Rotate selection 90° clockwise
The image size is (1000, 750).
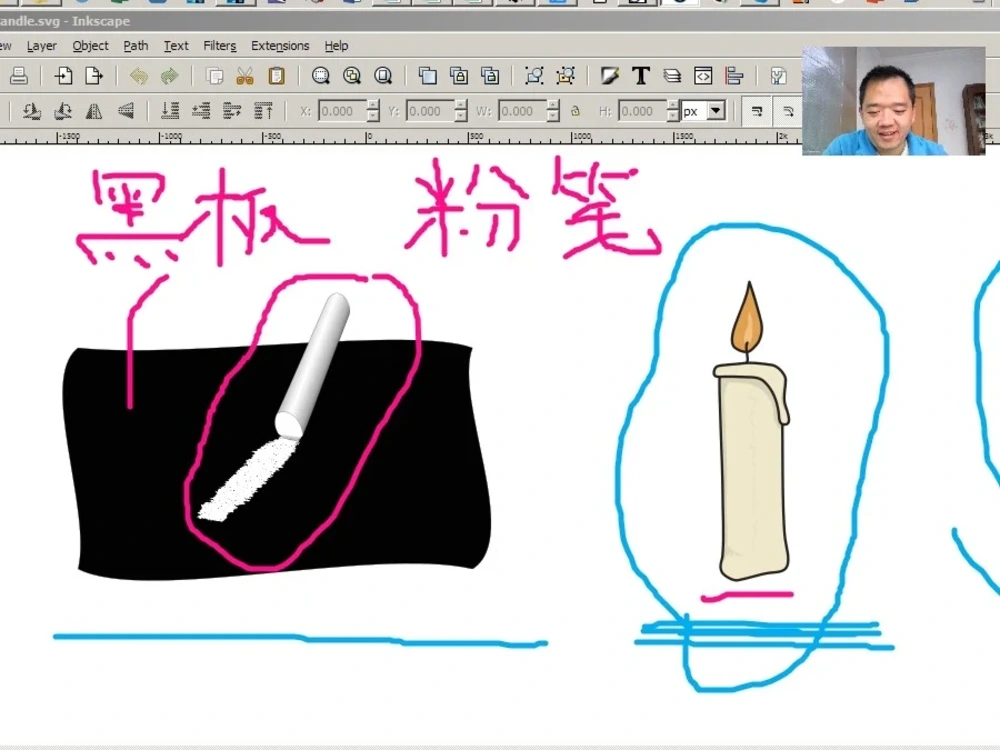(62, 112)
